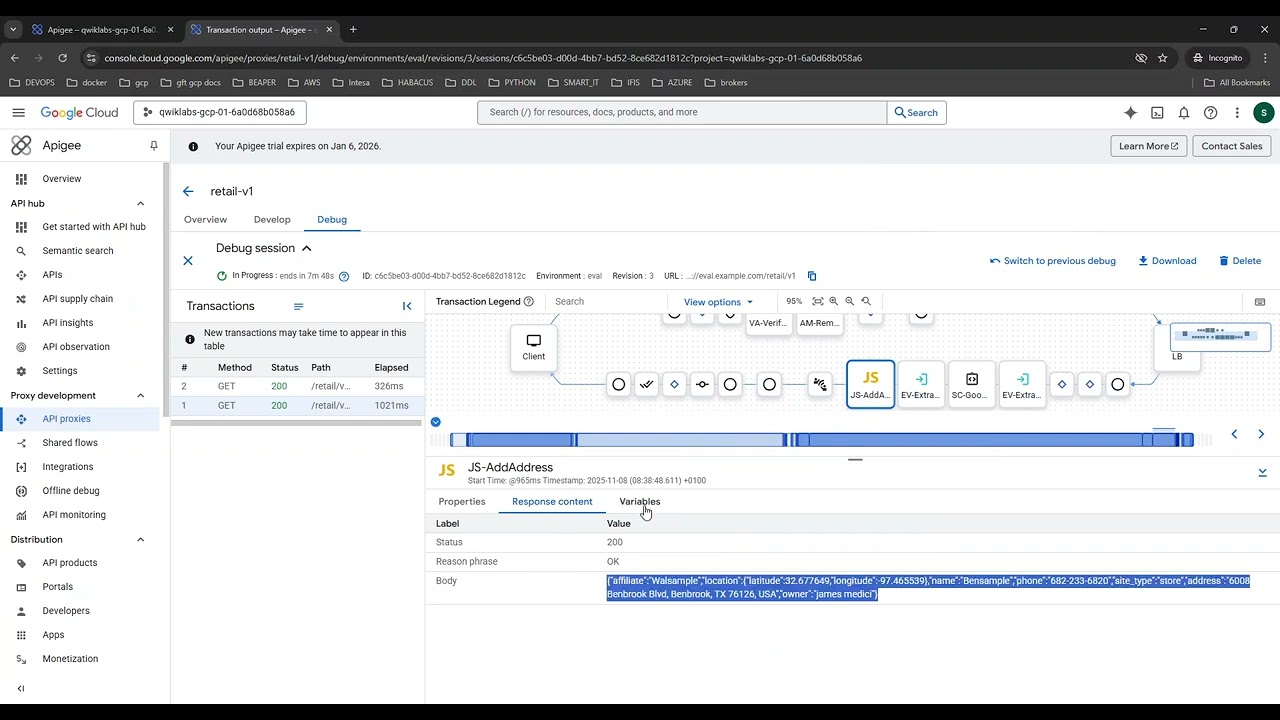The height and width of the screenshot is (720, 1280).
Task: Fit the flow diagram to screen
Action: (818, 301)
